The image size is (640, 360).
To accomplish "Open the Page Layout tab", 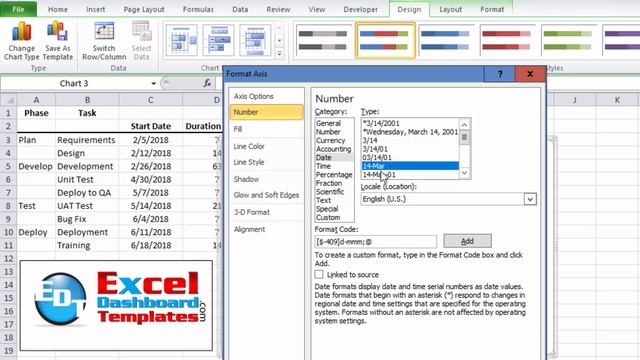I will click(144, 9).
